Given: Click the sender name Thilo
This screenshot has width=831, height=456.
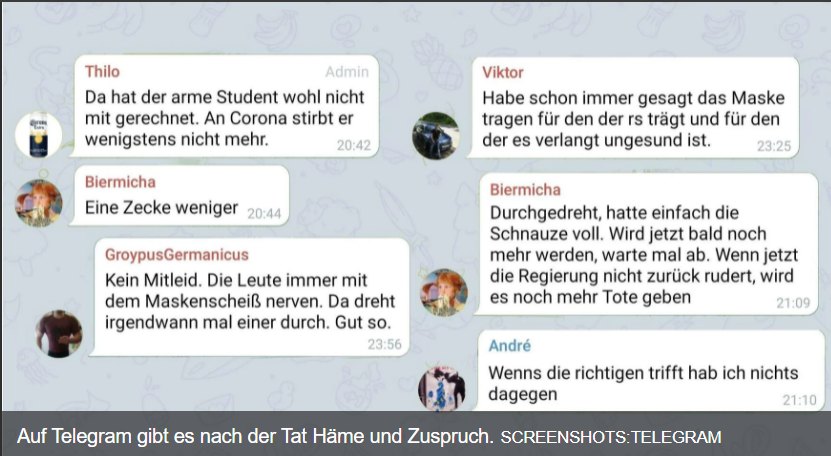Looking at the screenshot, I should pyautogui.click(x=102, y=72).
